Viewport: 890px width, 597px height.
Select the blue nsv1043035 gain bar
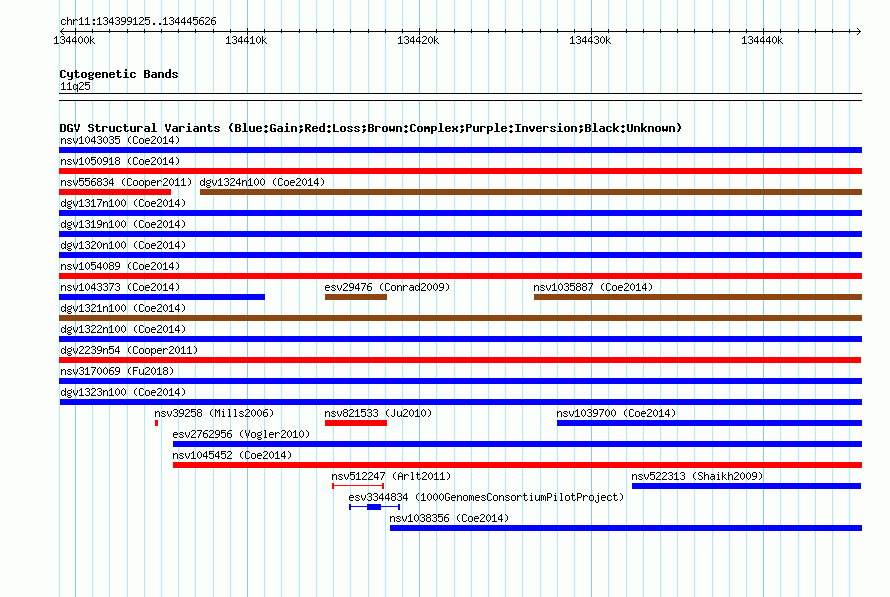pos(460,150)
